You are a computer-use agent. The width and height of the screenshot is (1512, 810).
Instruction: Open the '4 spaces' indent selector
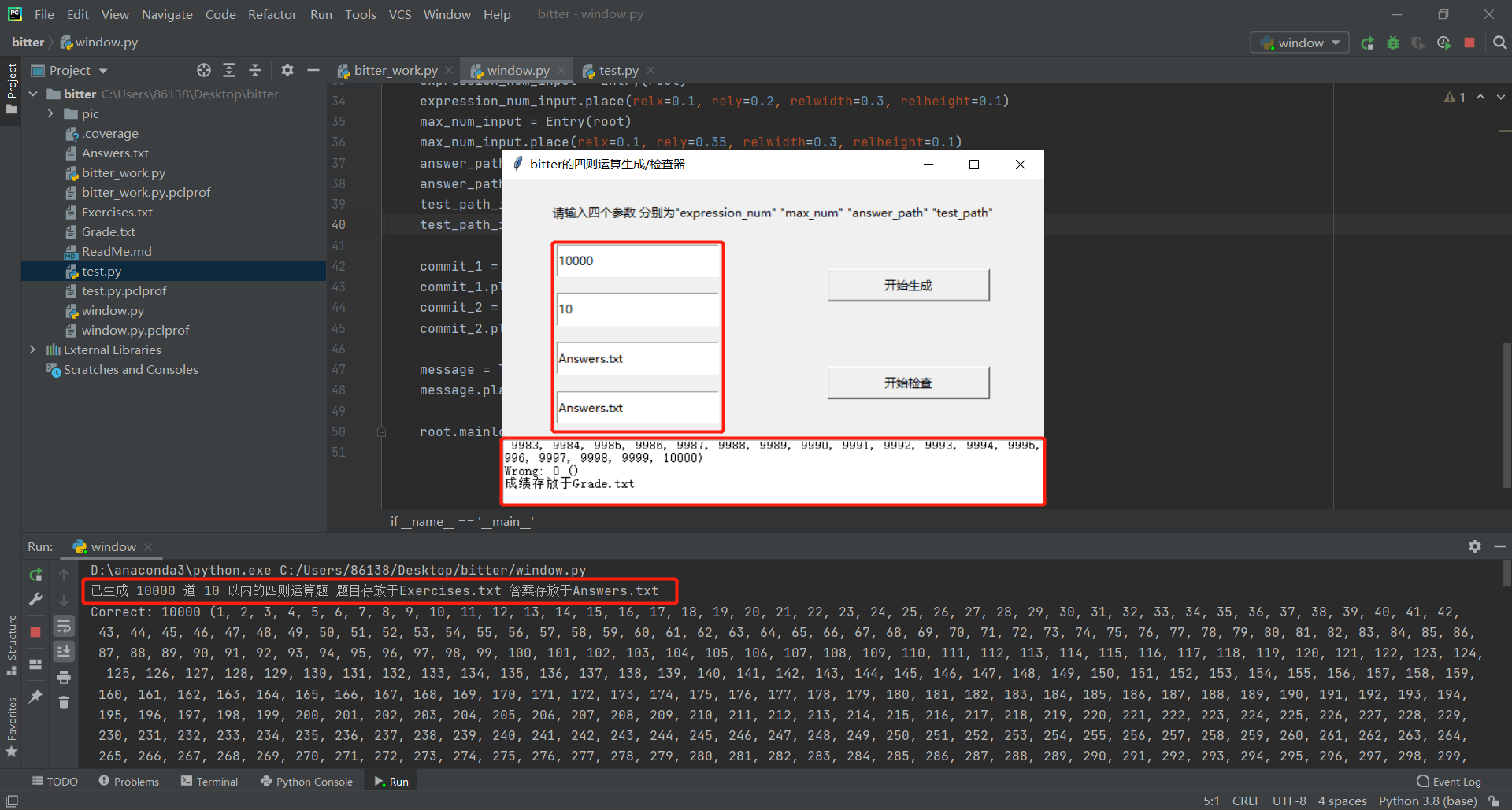1342,801
